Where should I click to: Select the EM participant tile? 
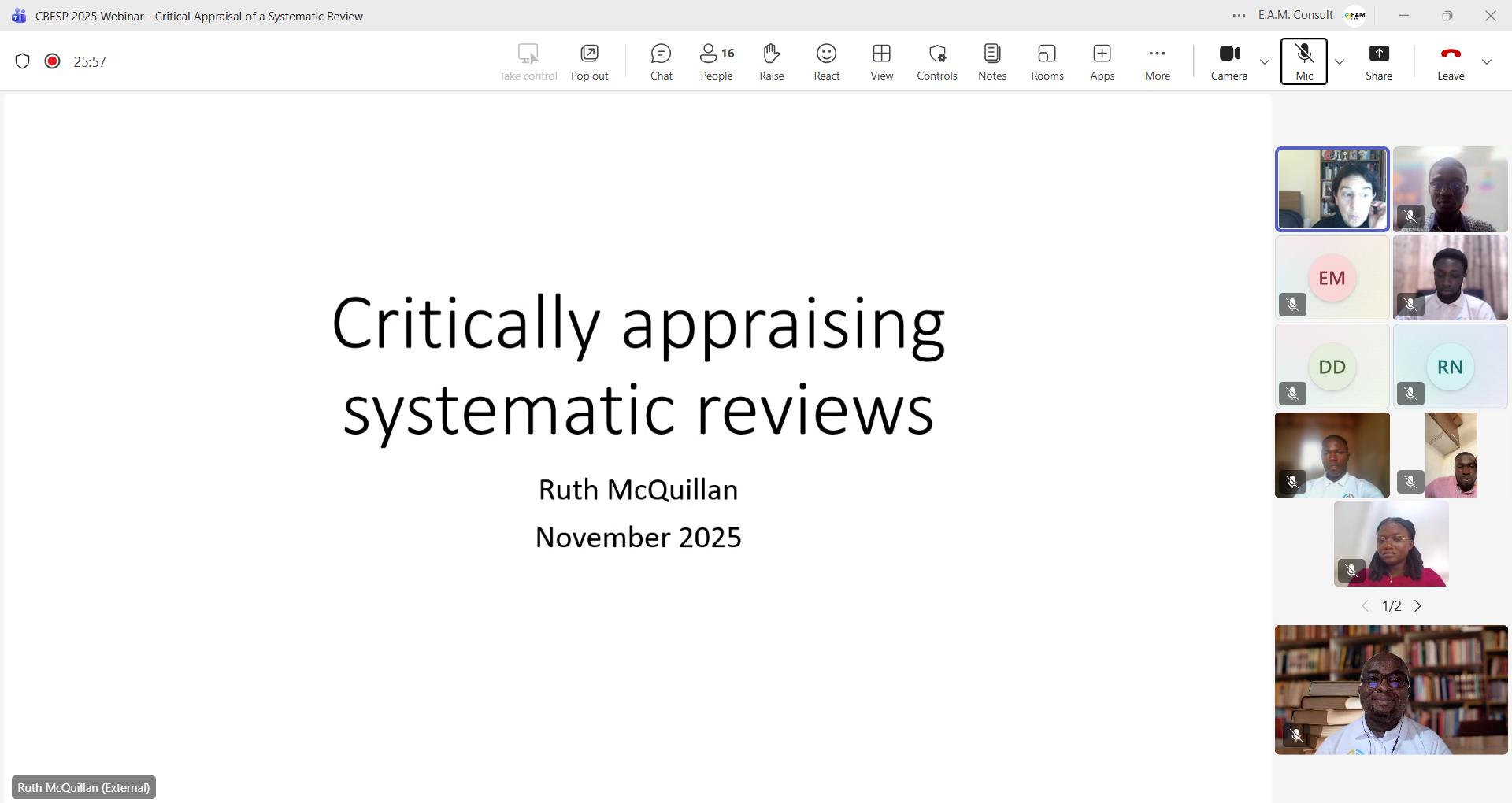1332,278
